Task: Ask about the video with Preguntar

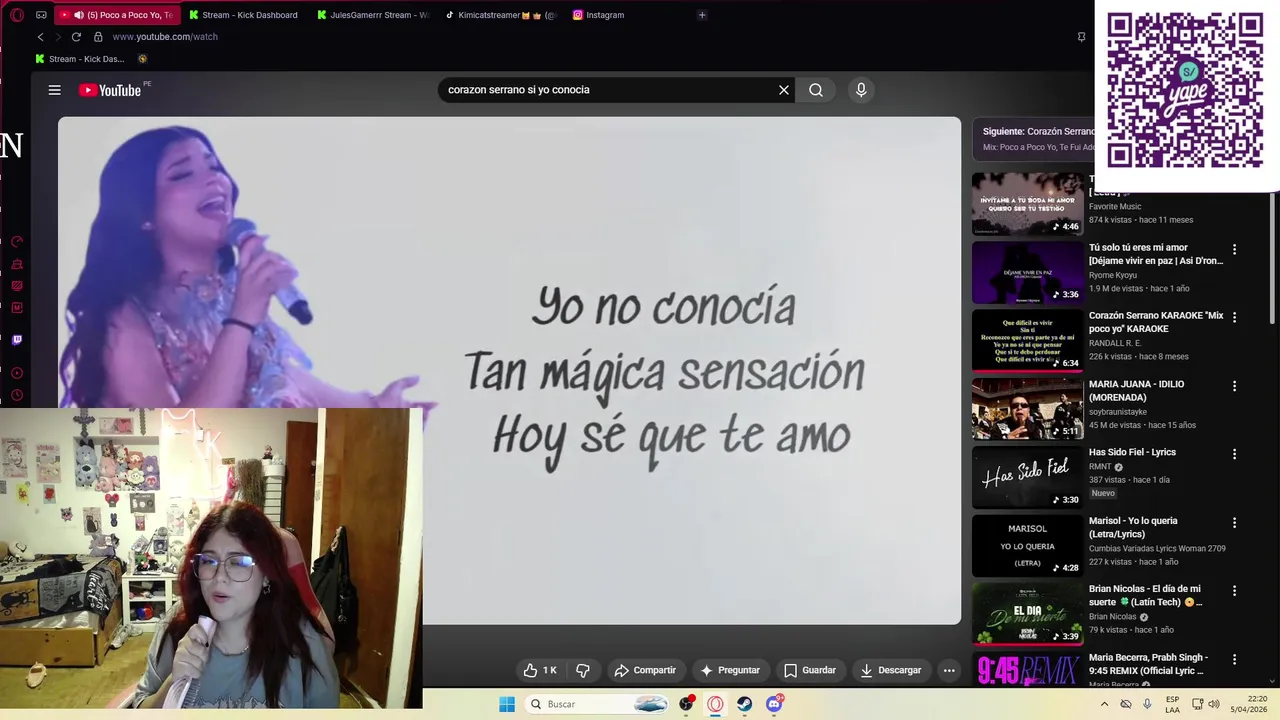Action: [730, 670]
